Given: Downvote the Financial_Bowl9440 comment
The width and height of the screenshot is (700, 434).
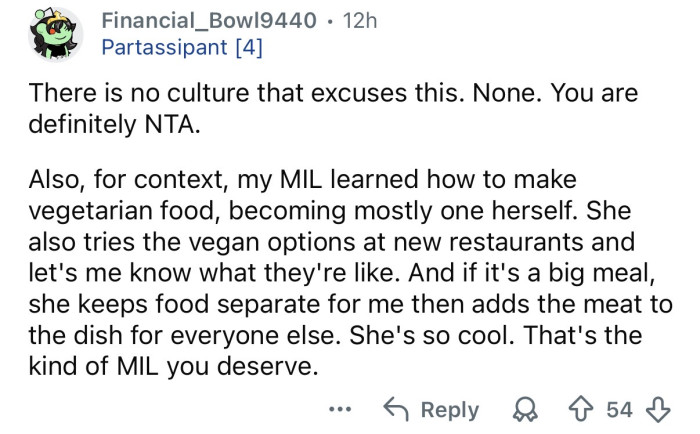Looking at the screenshot, I should [657, 410].
